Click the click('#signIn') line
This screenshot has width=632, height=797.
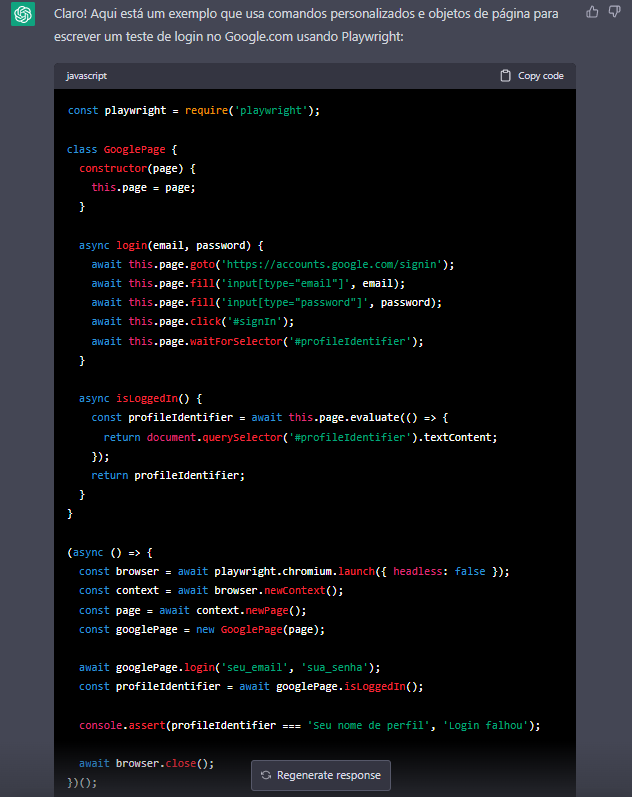(x=193, y=322)
